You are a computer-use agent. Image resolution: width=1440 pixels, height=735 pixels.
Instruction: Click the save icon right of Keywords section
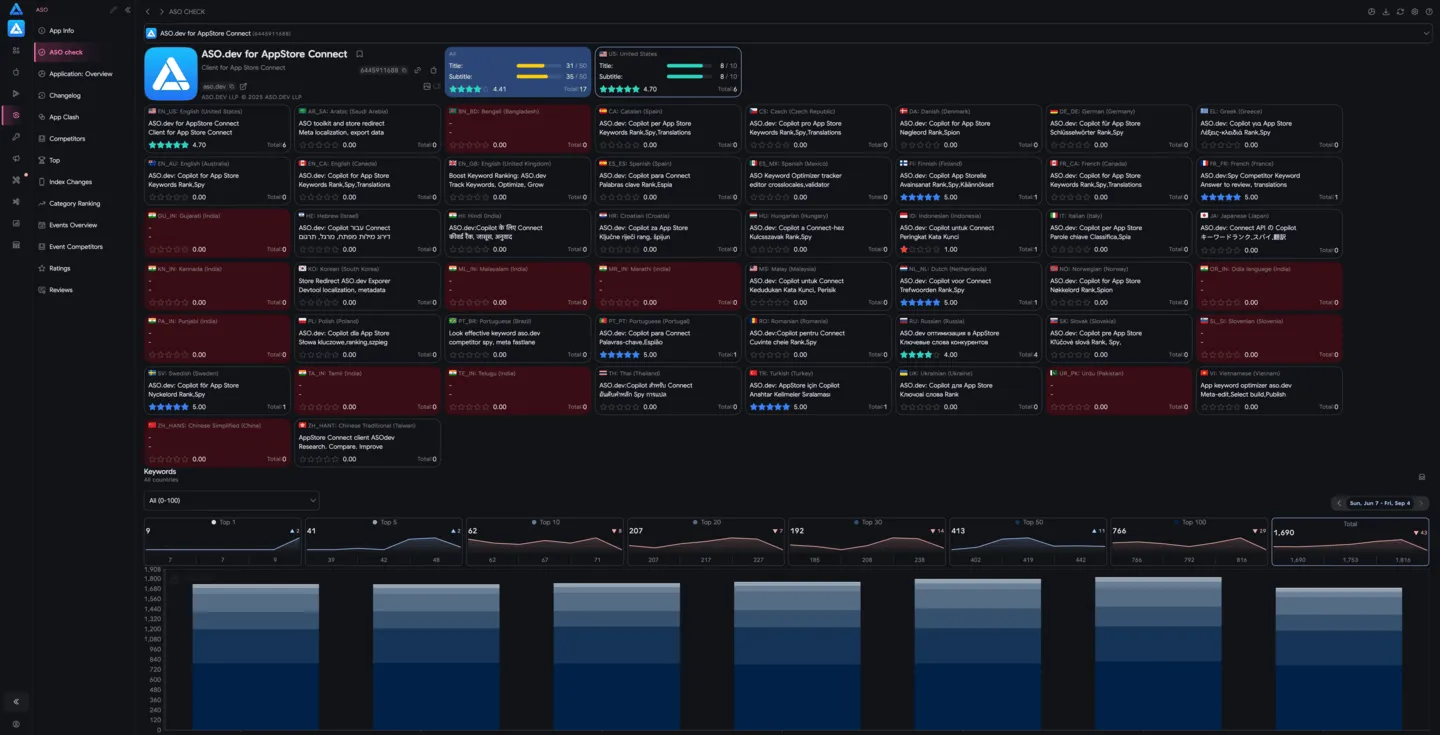pyautogui.click(x=1422, y=477)
